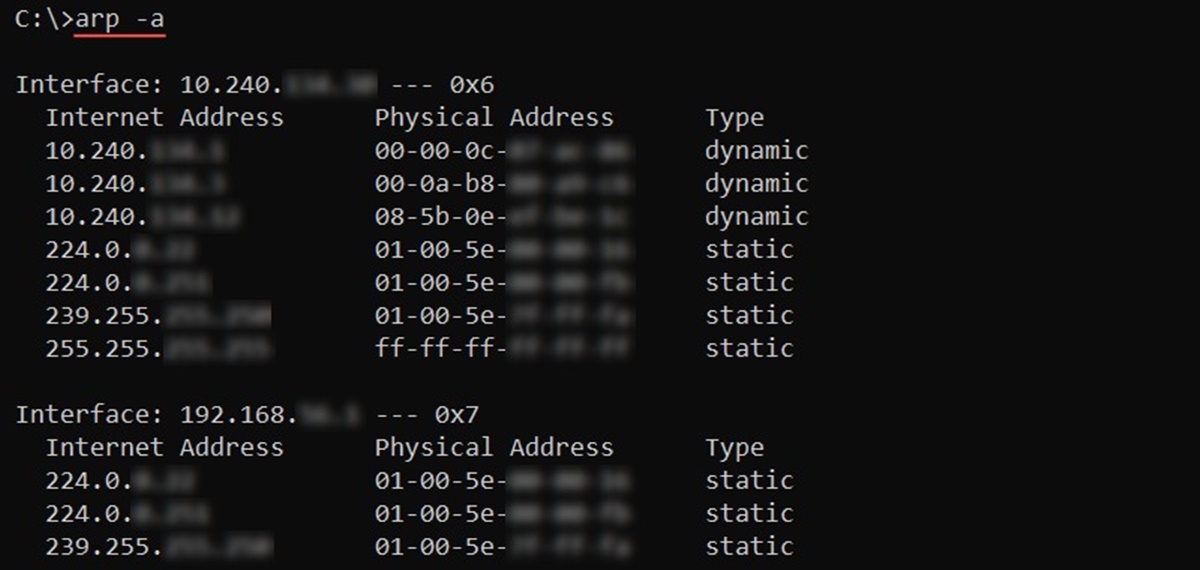Image resolution: width=1200 pixels, height=570 pixels.
Task: Click the 239.255 address in the 10.240 interface table
Action: click(x=157, y=316)
